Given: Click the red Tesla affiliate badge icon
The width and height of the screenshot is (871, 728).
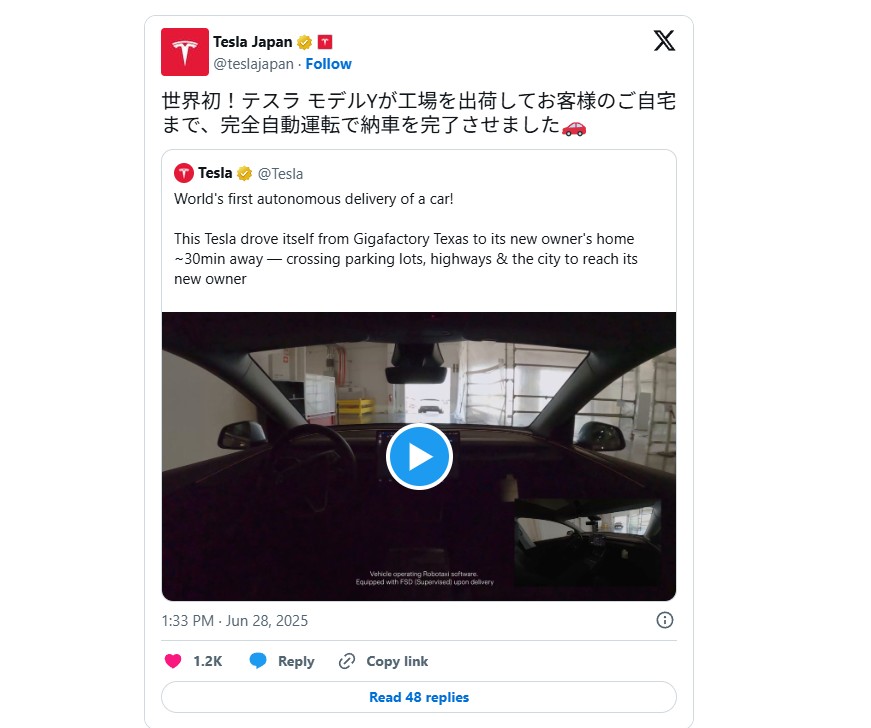Looking at the screenshot, I should [x=325, y=42].
